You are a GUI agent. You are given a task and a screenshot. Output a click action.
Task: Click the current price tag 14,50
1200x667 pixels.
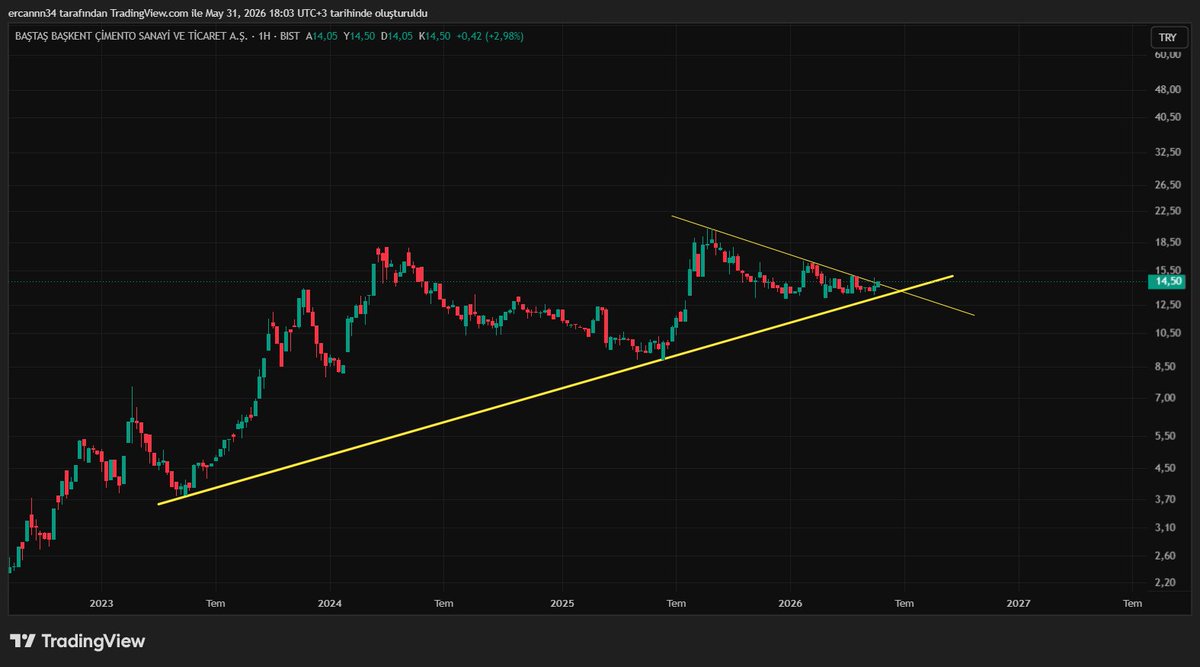(1167, 282)
